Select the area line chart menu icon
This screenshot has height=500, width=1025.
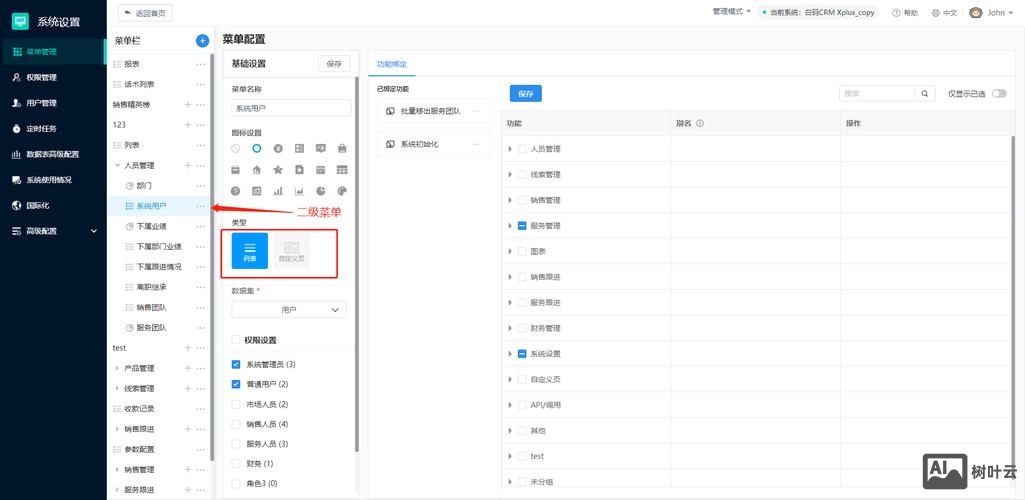(x=299, y=191)
